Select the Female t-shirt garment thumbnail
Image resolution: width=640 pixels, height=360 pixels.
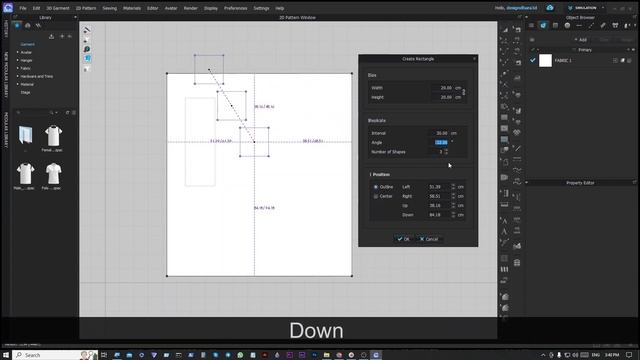coord(53,136)
